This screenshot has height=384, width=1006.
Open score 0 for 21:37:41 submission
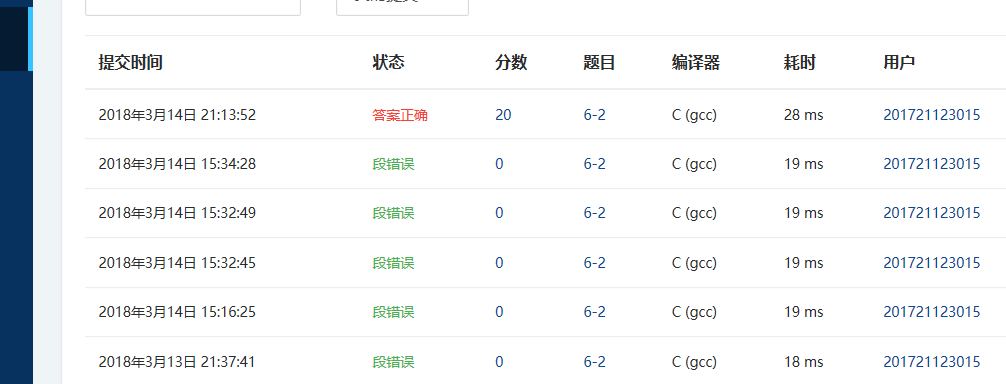(499, 362)
